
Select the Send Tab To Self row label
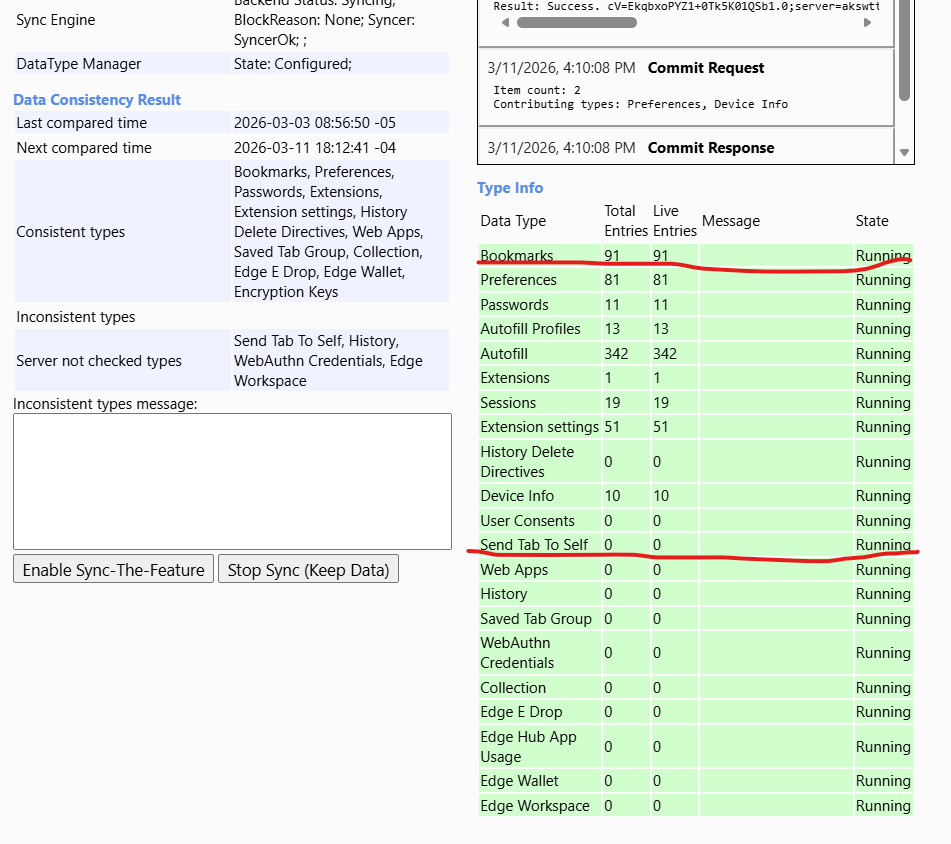pos(534,544)
